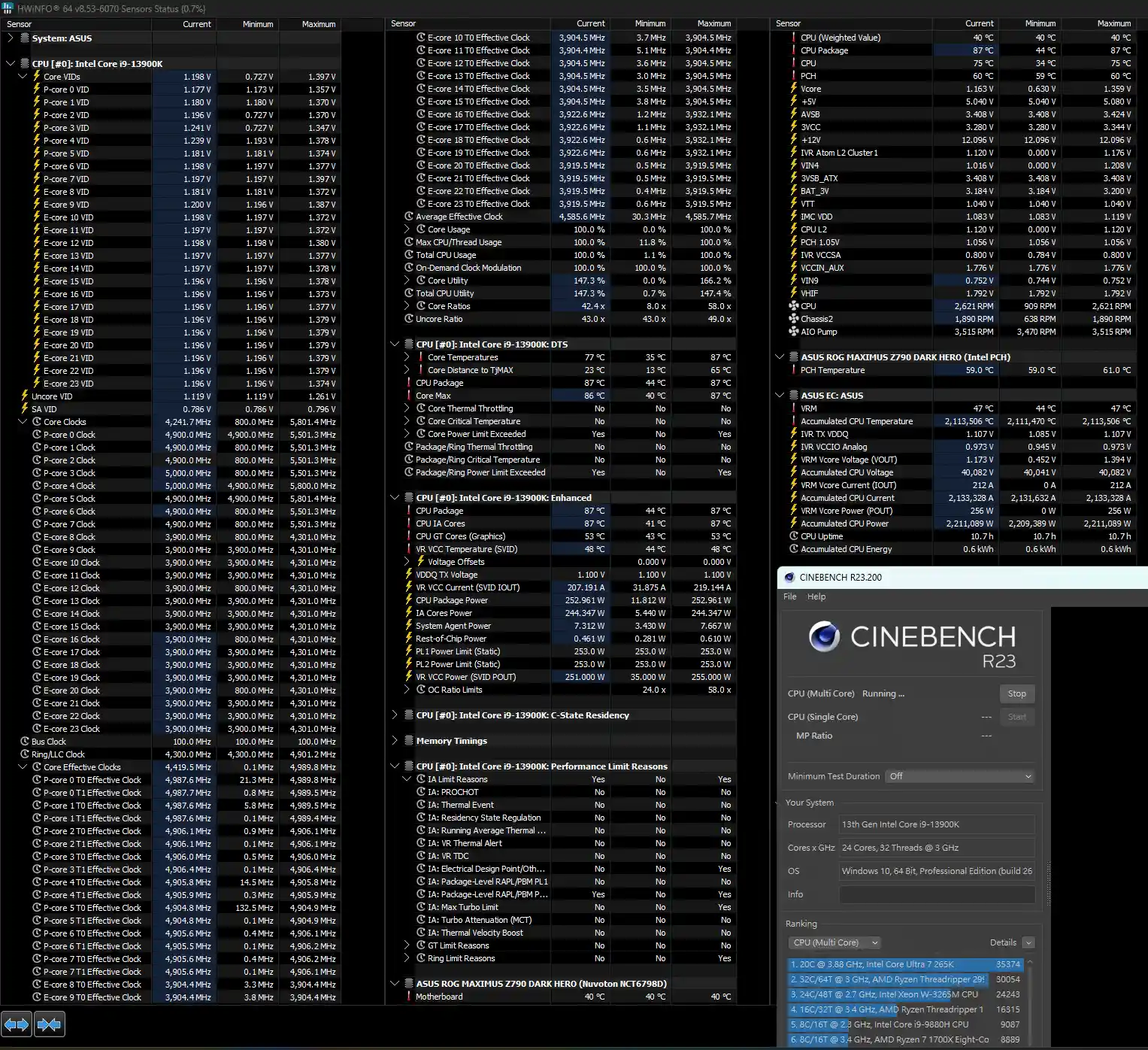Click the thermometer icon beside CPU Package in DTS
Image resolution: width=1148 pixels, height=1050 pixels.
pos(409,383)
